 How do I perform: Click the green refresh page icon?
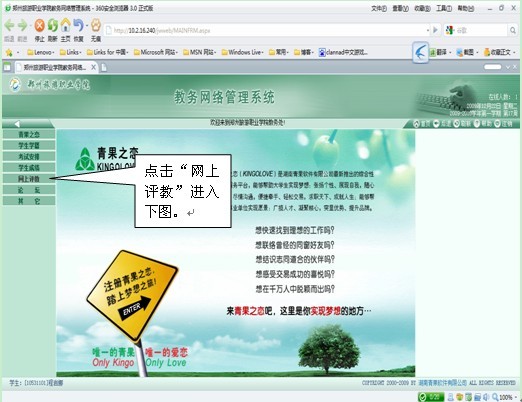tap(53, 25)
